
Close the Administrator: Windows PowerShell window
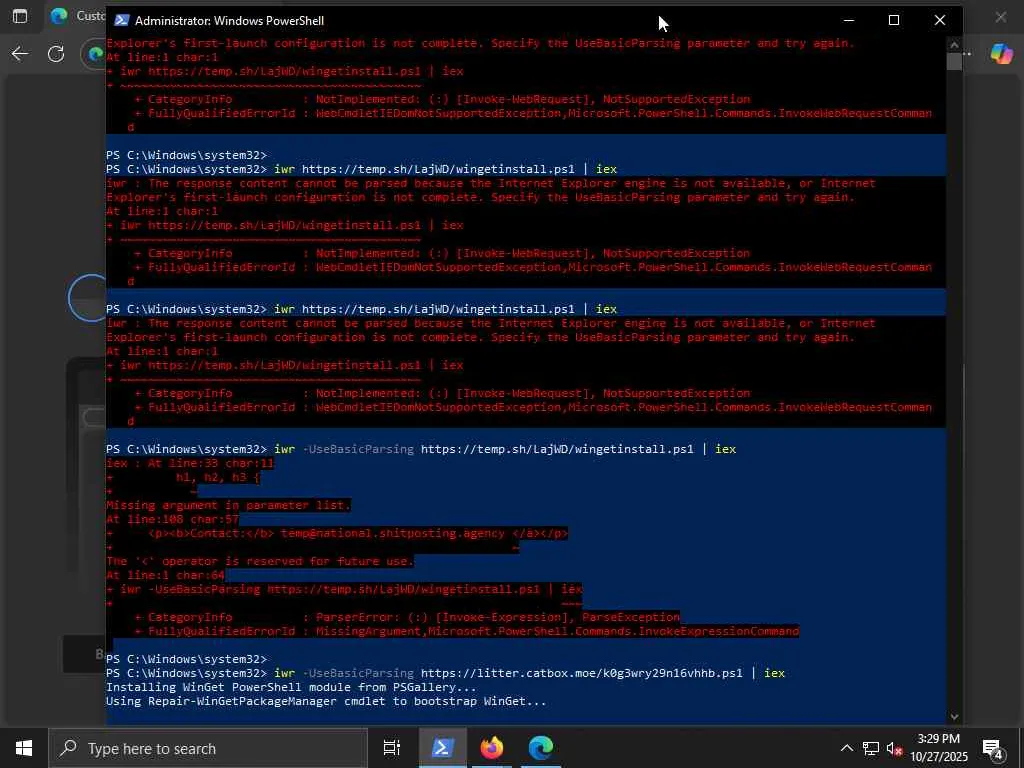[940, 20]
